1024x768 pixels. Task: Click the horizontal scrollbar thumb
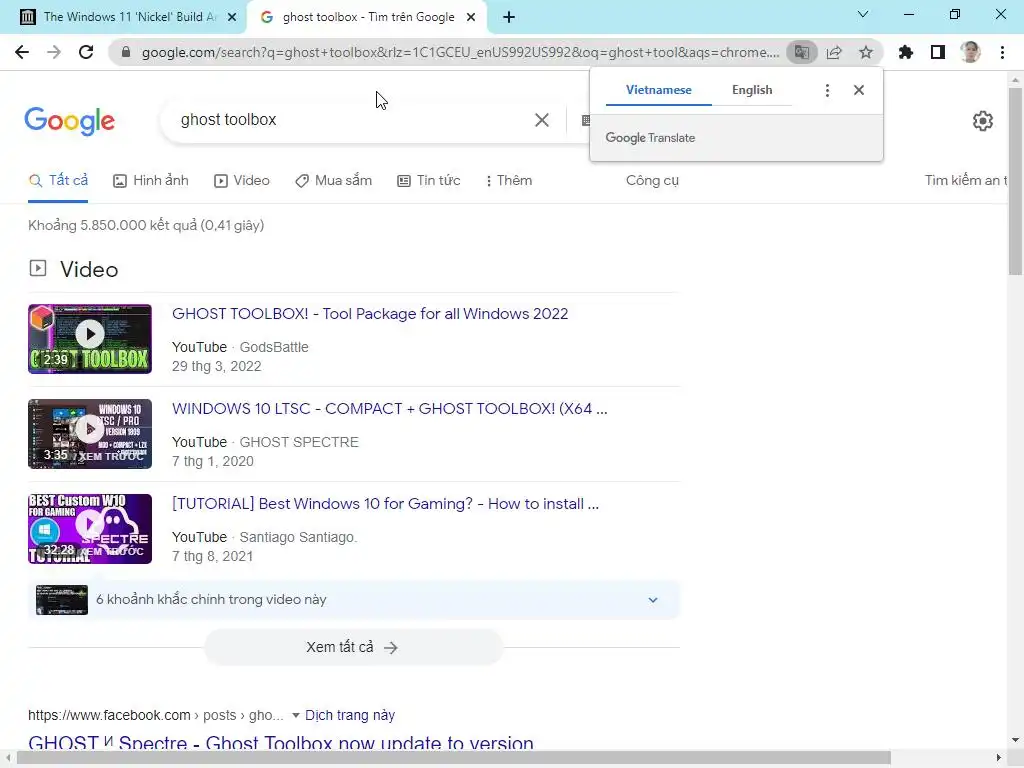(x=454, y=758)
